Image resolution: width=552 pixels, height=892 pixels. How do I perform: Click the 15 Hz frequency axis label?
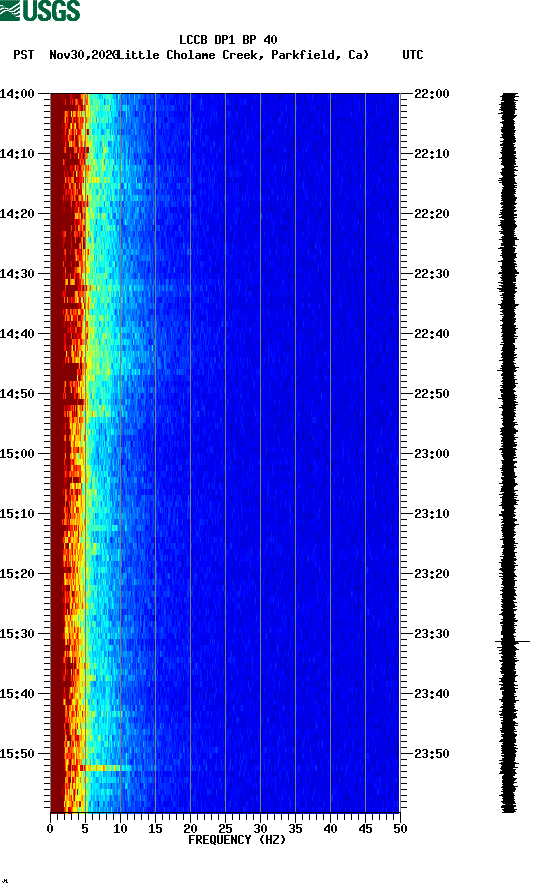(x=155, y=829)
